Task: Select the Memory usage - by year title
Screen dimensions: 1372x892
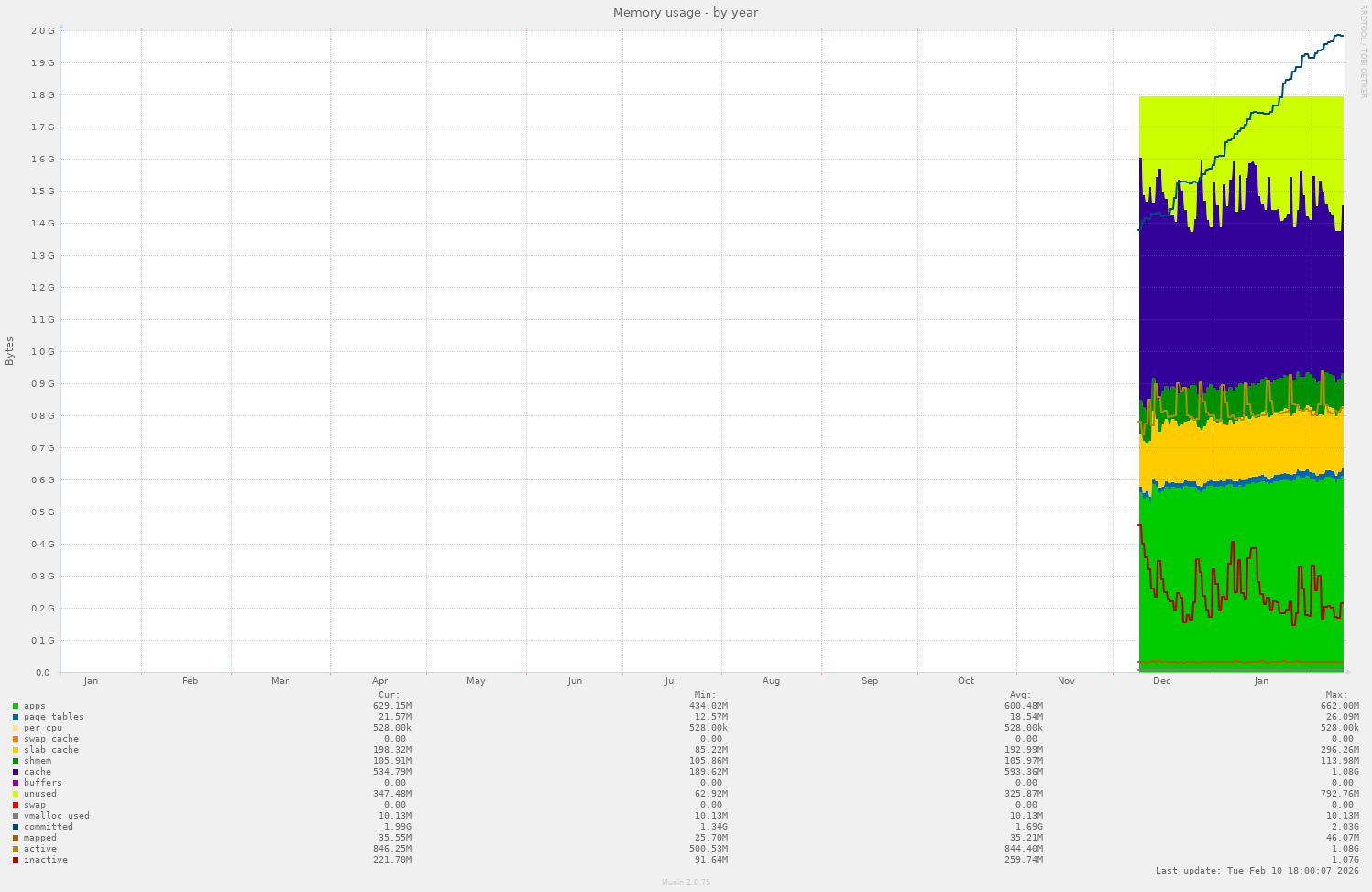Action: 685,12
